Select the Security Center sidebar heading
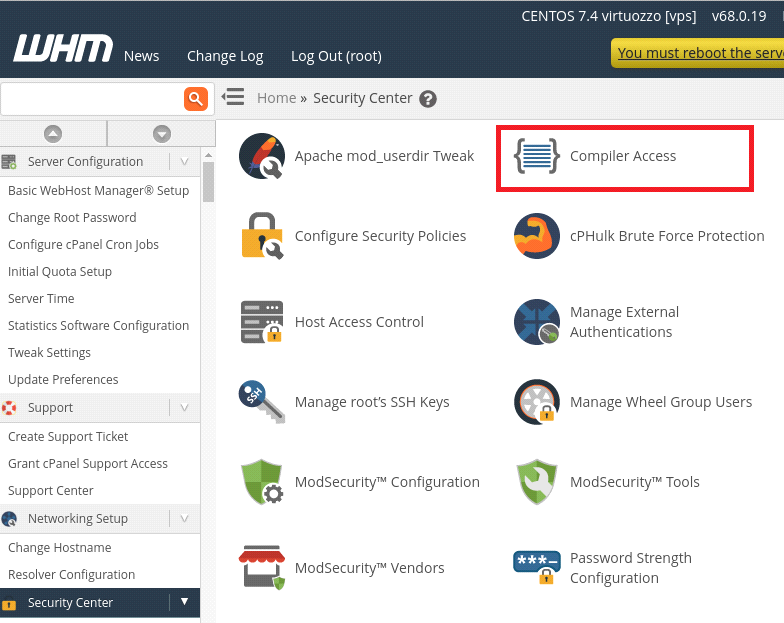The image size is (784, 623). coord(70,602)
